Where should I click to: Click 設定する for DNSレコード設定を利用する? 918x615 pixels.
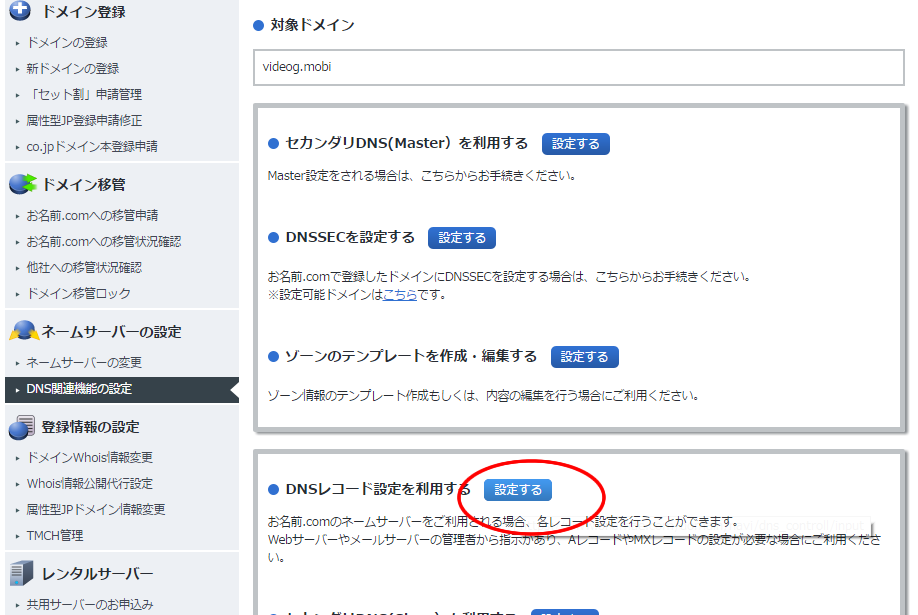point(518,490)
